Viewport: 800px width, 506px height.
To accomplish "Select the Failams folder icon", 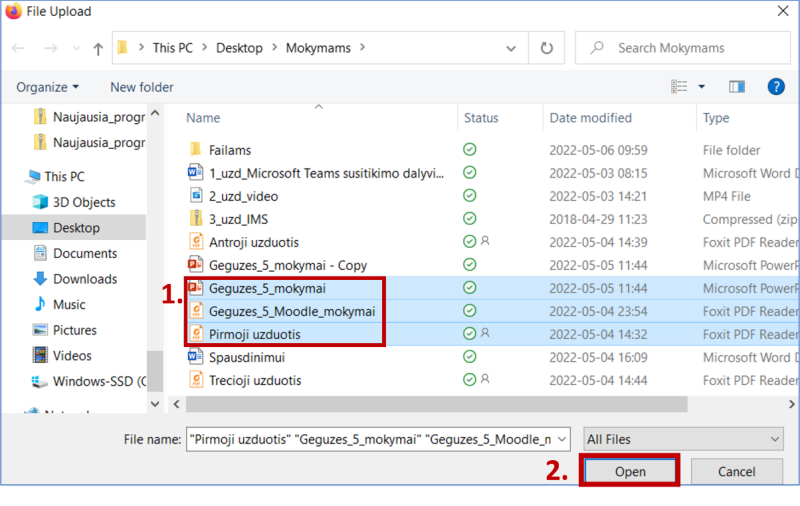I will coord(195,150).
